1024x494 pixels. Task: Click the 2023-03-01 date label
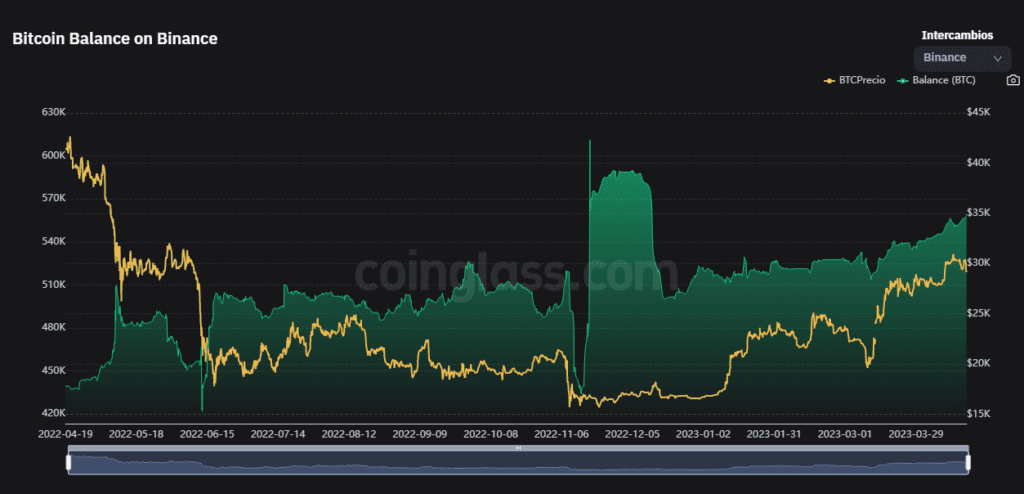845,434
